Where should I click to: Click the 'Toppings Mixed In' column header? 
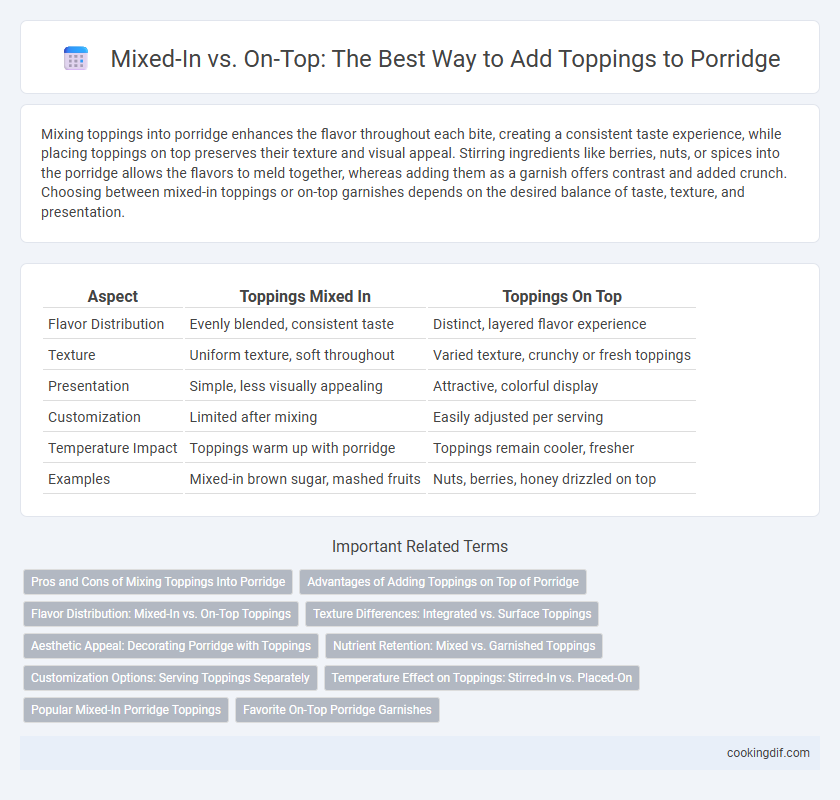pos(305,296)
